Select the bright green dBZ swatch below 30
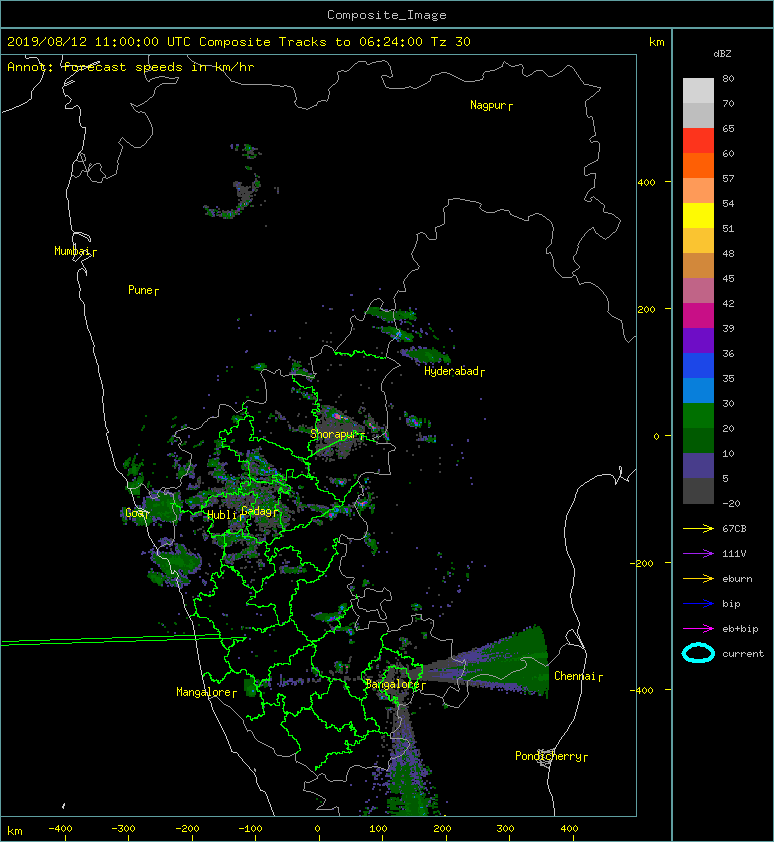The height and width of the screenshot is (842, 774). tap(698, 416)
